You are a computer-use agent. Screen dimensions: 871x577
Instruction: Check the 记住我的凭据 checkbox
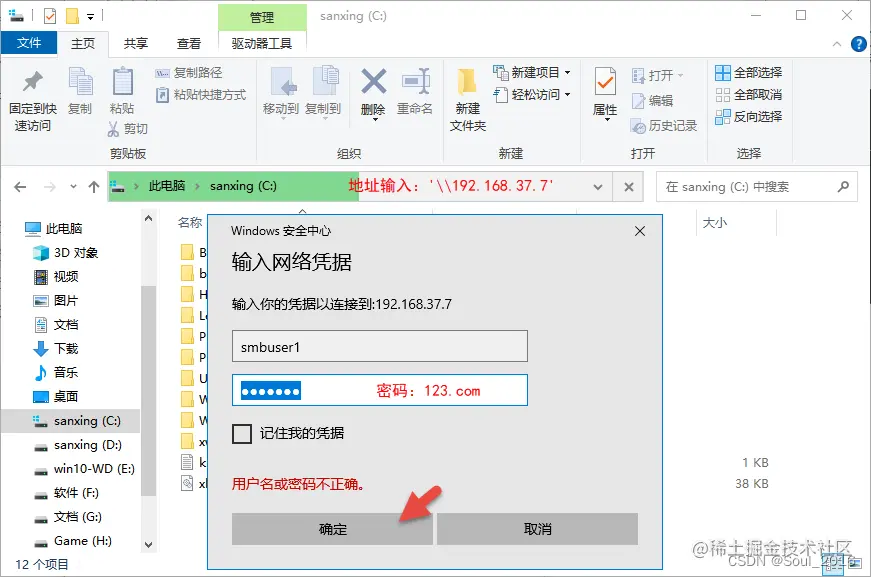(x=240, y=434)
